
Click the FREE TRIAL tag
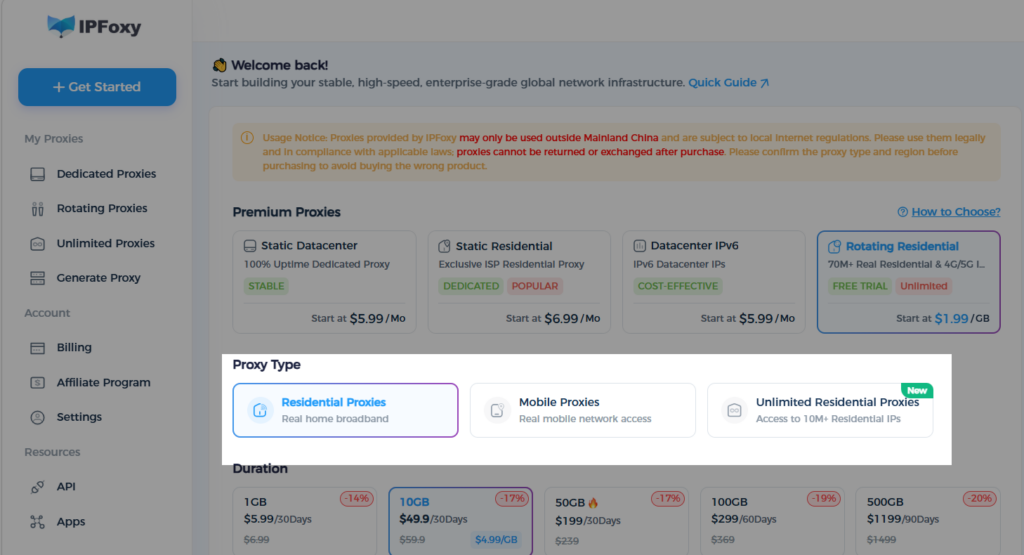860,286
